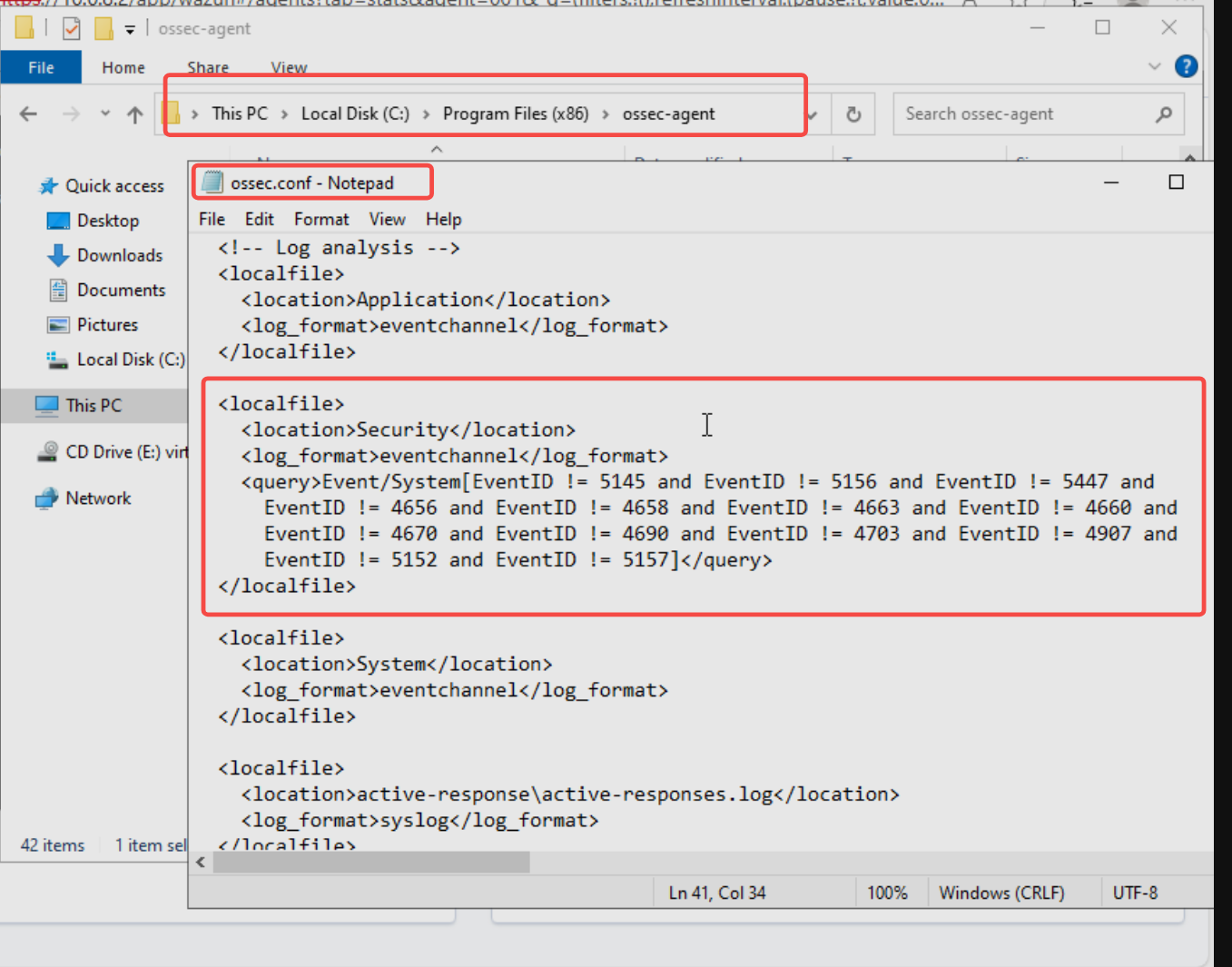Click the active-responses.log location line
The image size is (1232, 967).
click(x=570, y=794)
